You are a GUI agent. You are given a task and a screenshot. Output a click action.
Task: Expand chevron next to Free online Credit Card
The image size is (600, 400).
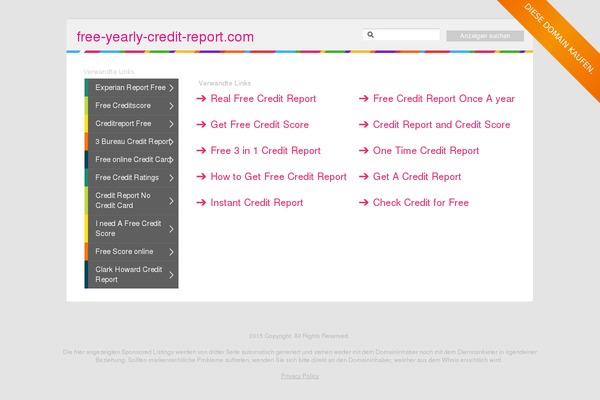tap(171, 160)
